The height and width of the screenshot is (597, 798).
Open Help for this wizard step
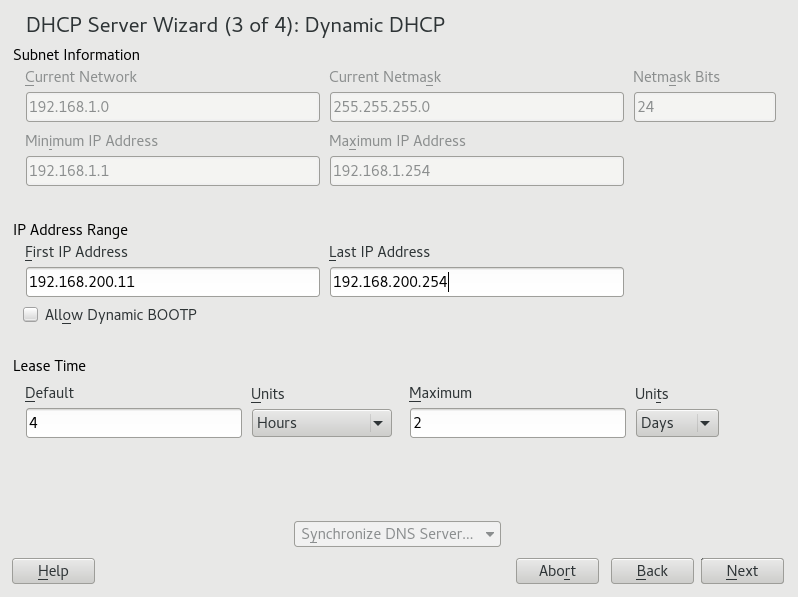(53, 571)
